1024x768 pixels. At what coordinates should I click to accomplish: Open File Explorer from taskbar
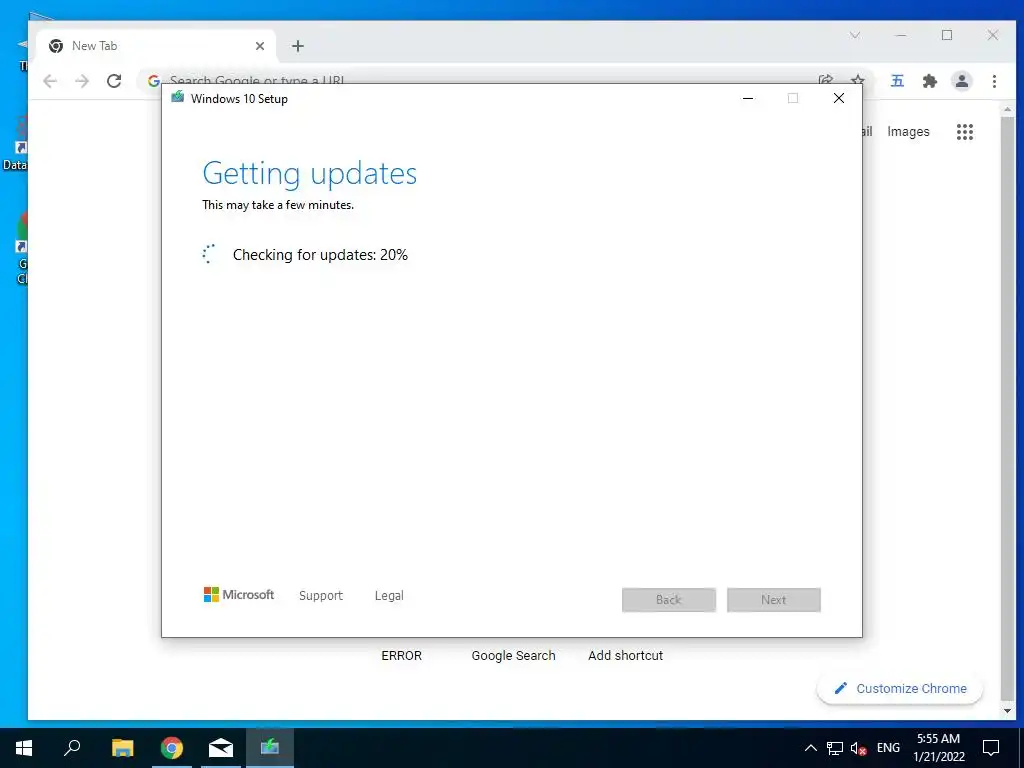tap(122, 748)
